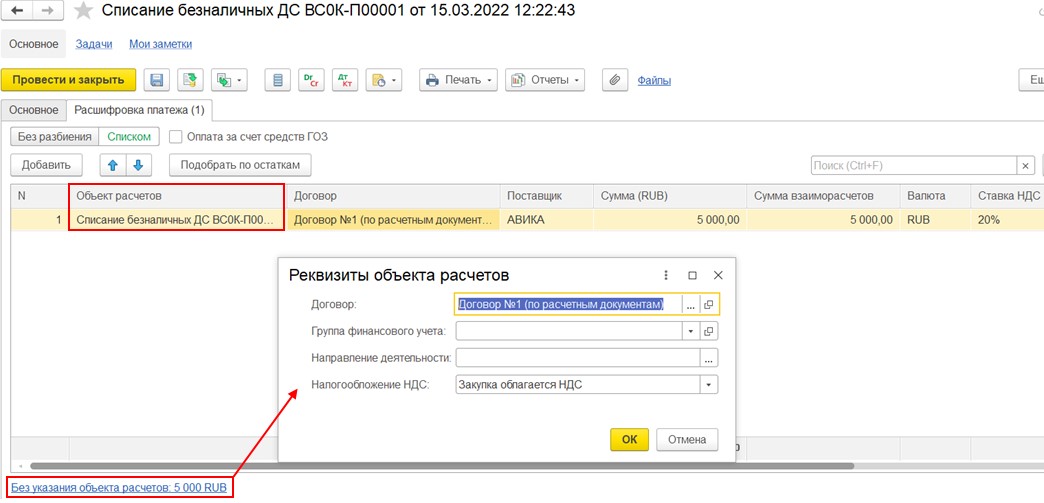Expand the 'Налогообложение НДС' dropdown
This screenshot has width=1044, height=503.
pyautogui.click(x=708, y=384)
